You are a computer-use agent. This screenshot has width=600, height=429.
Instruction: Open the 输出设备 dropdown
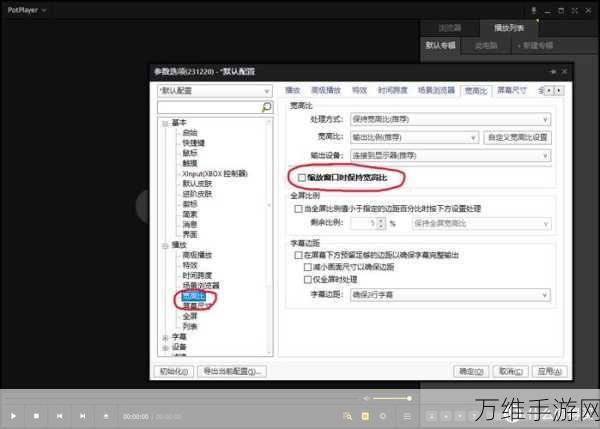[x=450, y=155]
